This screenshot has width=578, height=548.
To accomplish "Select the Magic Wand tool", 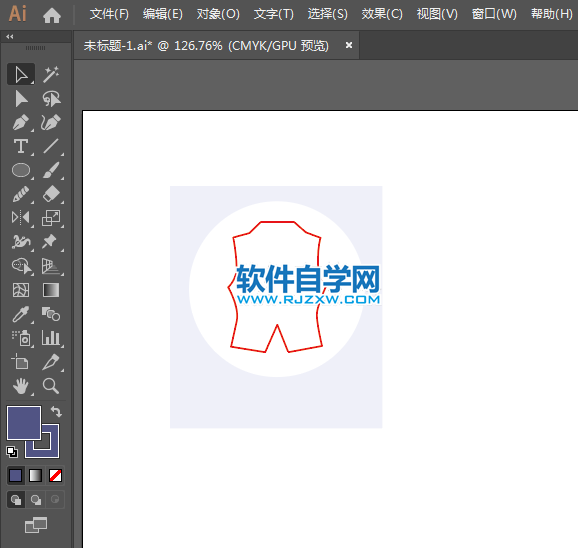I will [x=51, y=74].
